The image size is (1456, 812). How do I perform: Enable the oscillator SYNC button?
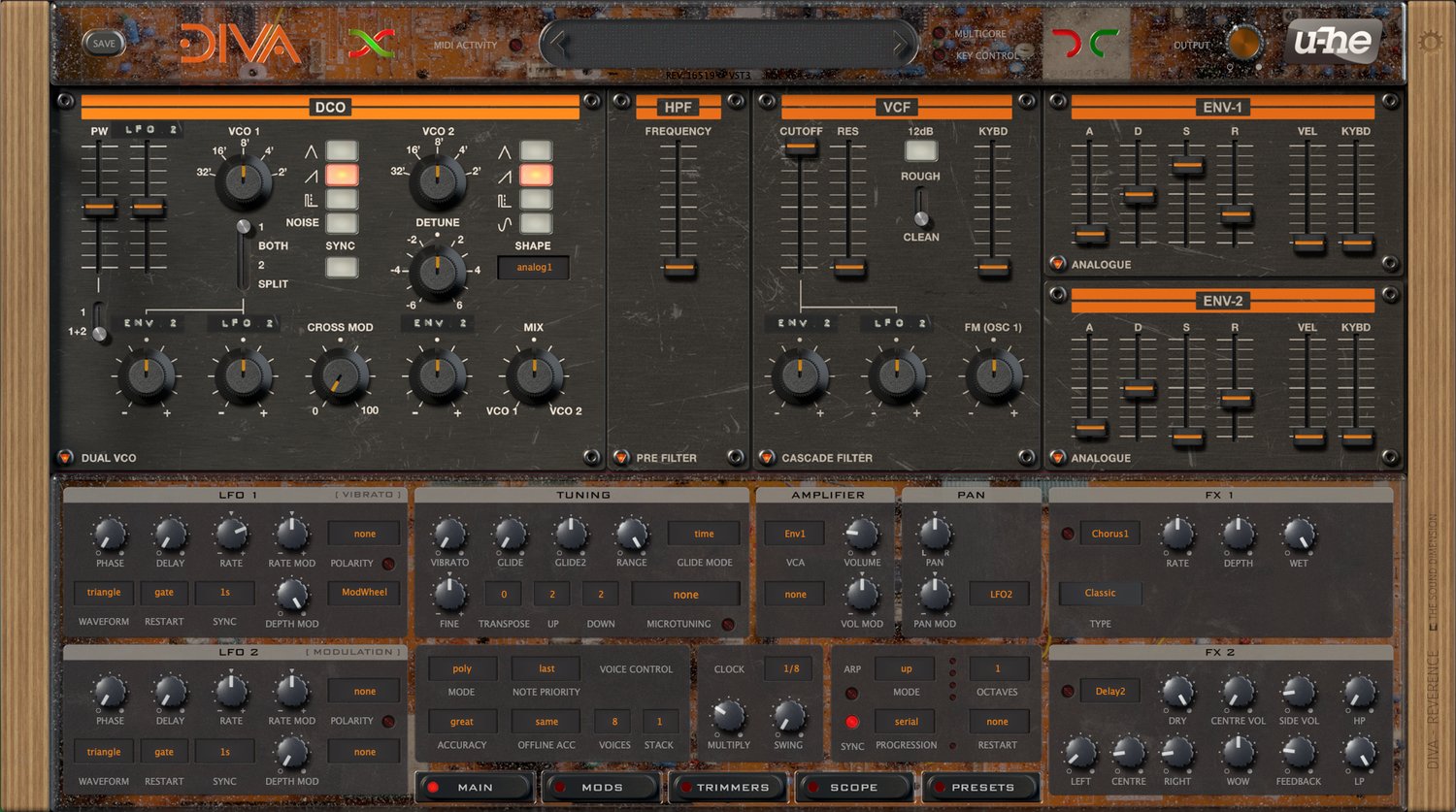click(342, 267)
